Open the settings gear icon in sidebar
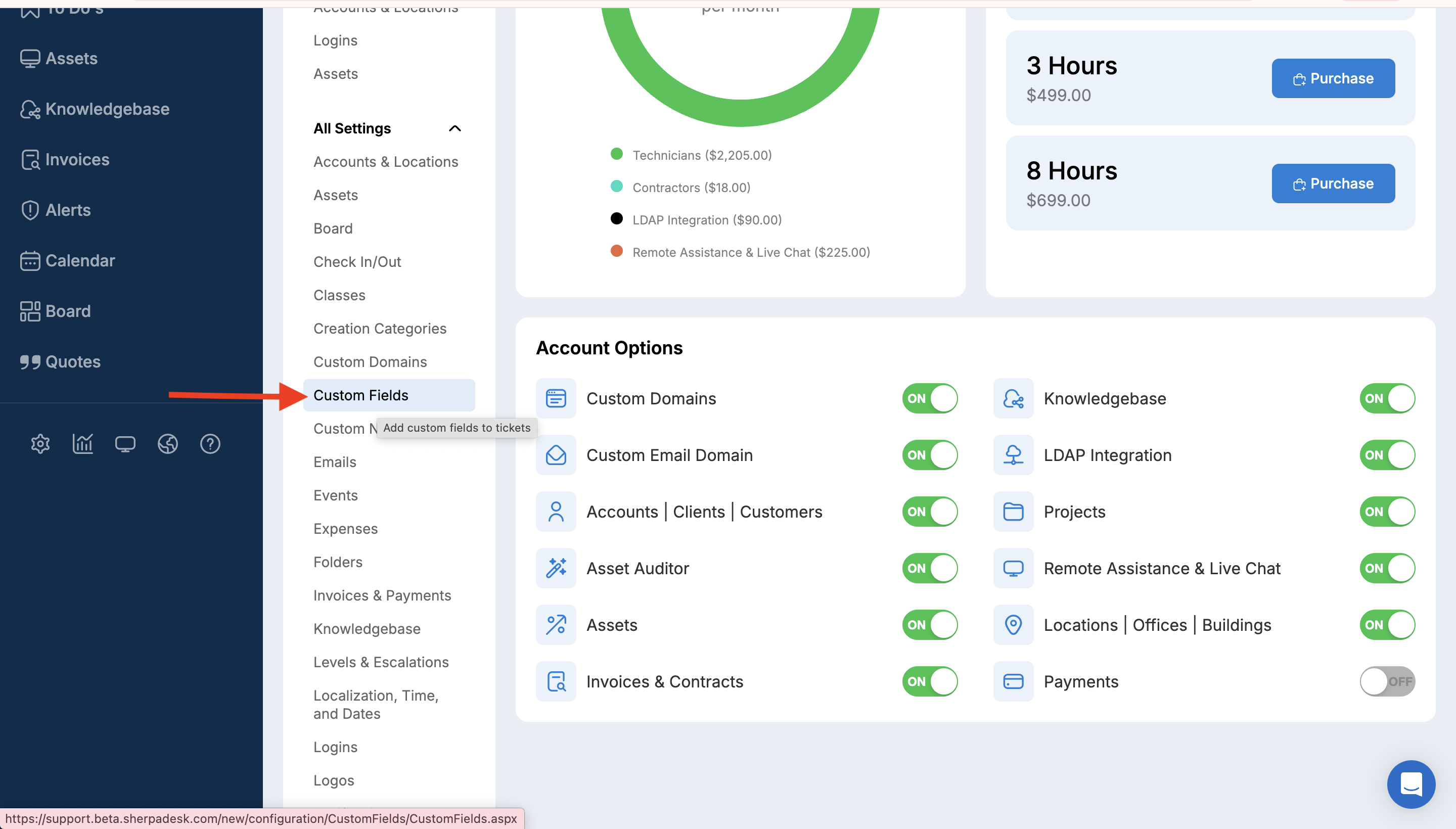 [40, 443]
